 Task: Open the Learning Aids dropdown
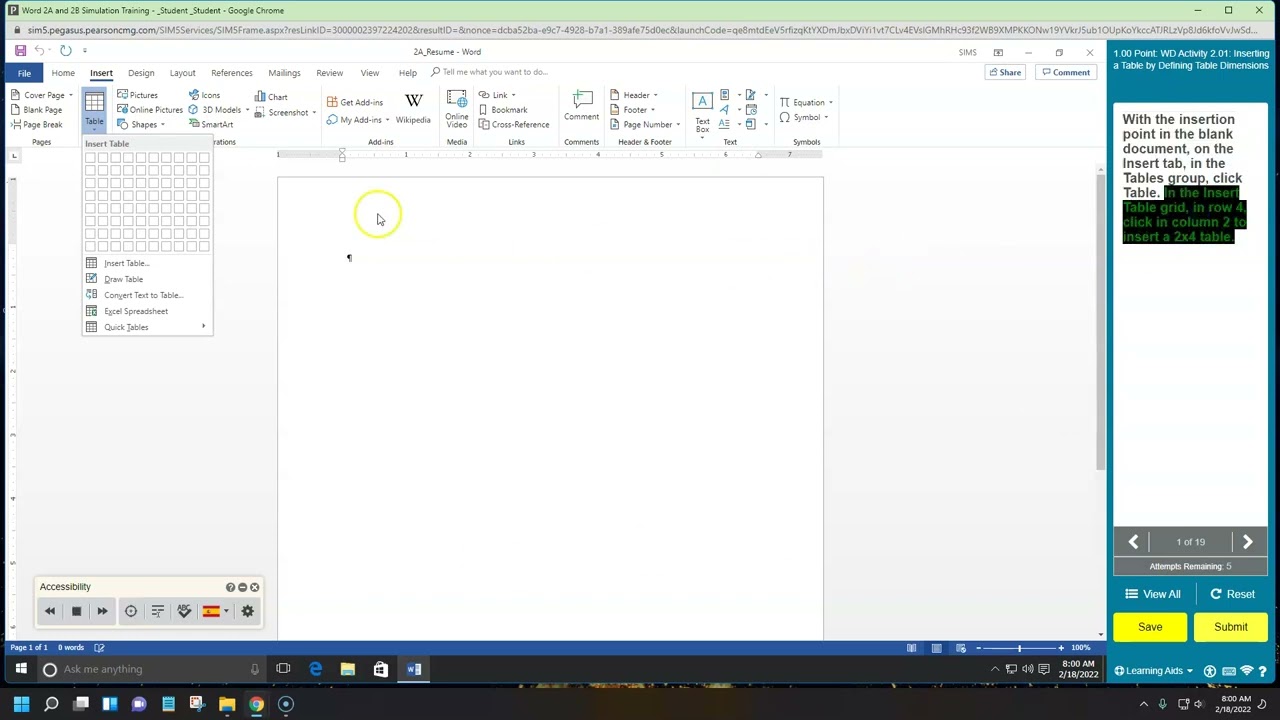[x=1153, y=671]
